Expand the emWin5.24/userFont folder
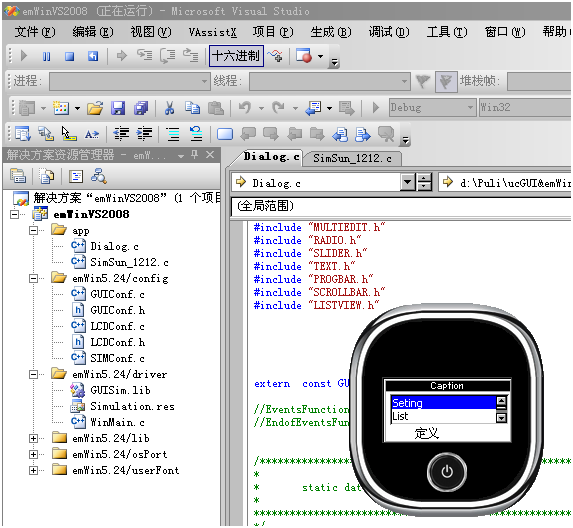The width and height of the screenshot is (573, 528). click(x=33, y=470)
